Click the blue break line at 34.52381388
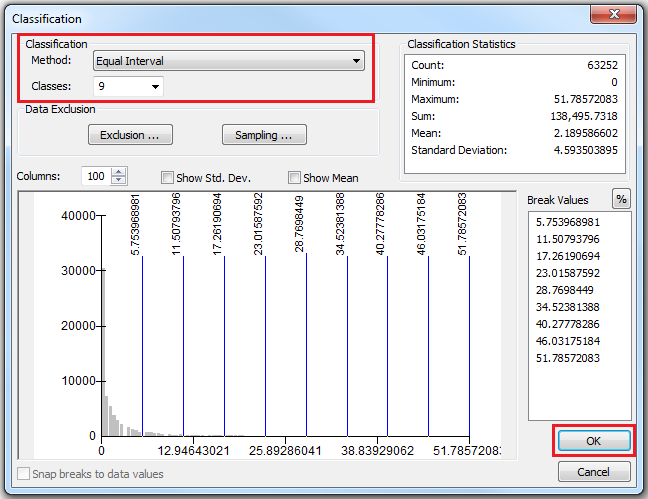This screenshot has width=648, height=499. pyautogui.click(x=347, y=346)
